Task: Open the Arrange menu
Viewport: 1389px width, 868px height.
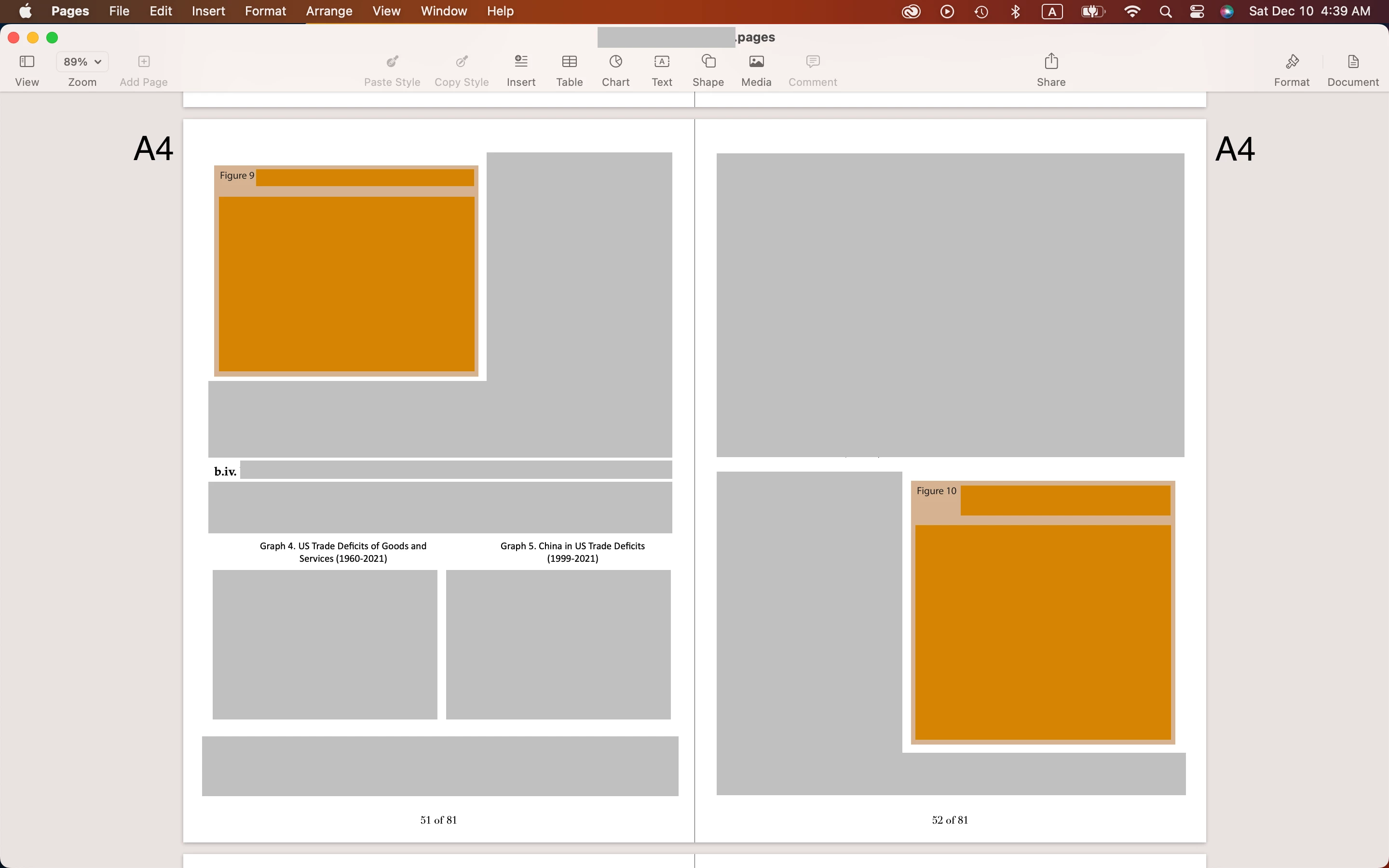Action: coord(329,11)
